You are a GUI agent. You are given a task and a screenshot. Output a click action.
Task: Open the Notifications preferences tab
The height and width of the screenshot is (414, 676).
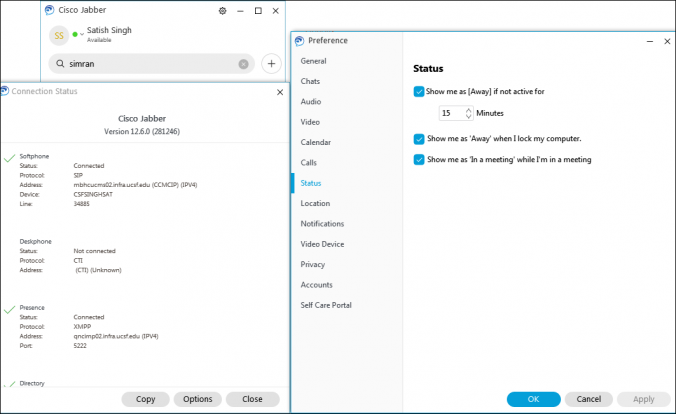tap(322, 224)
